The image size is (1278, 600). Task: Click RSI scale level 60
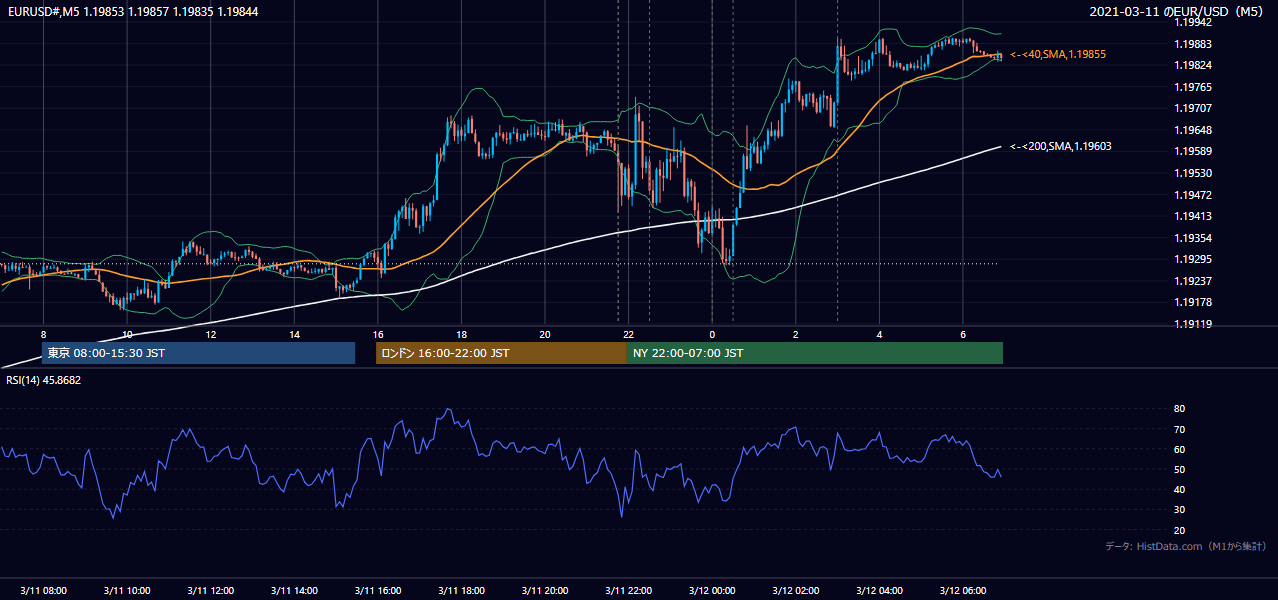(x=1179, y=449)
